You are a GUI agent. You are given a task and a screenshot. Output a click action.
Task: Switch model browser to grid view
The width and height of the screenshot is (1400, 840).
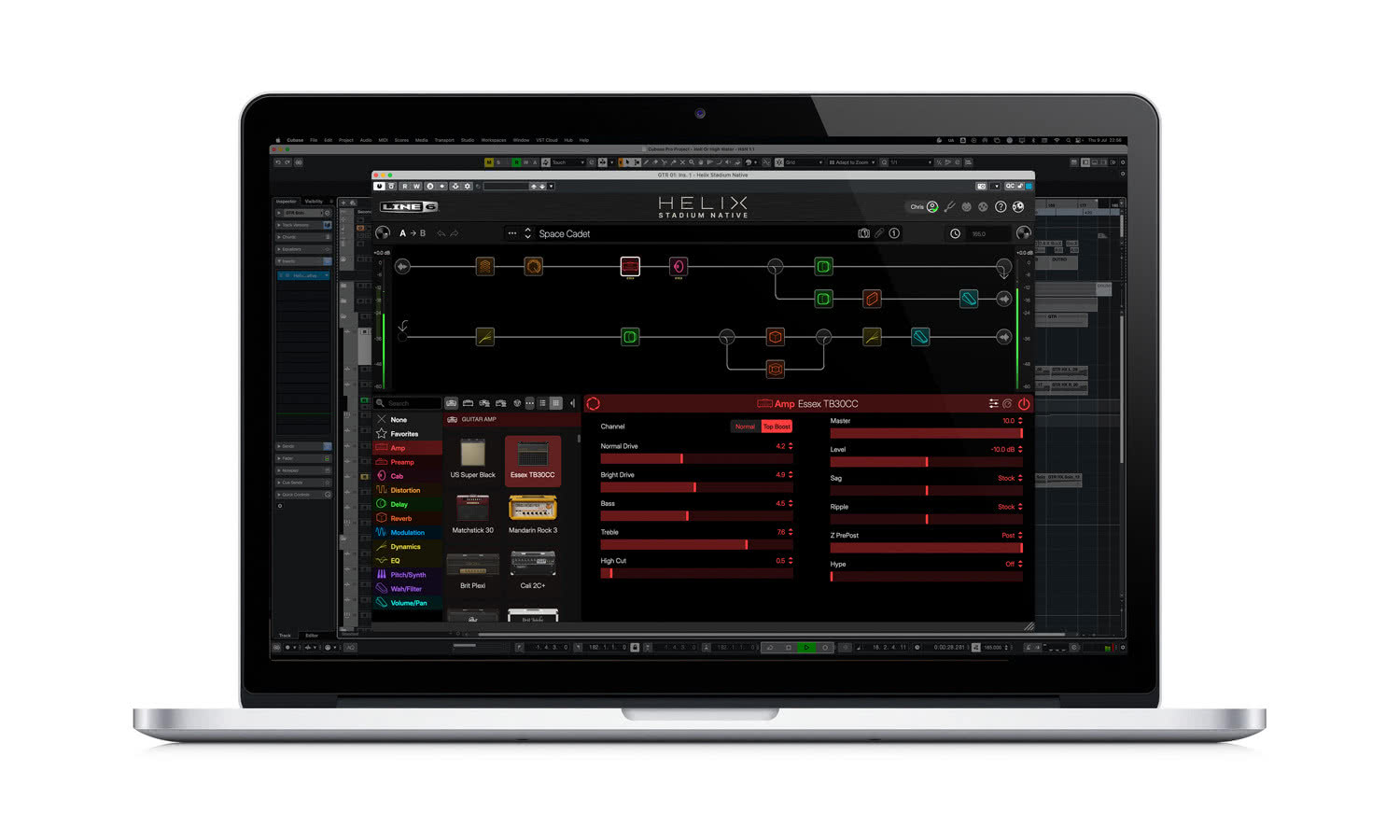556,403
